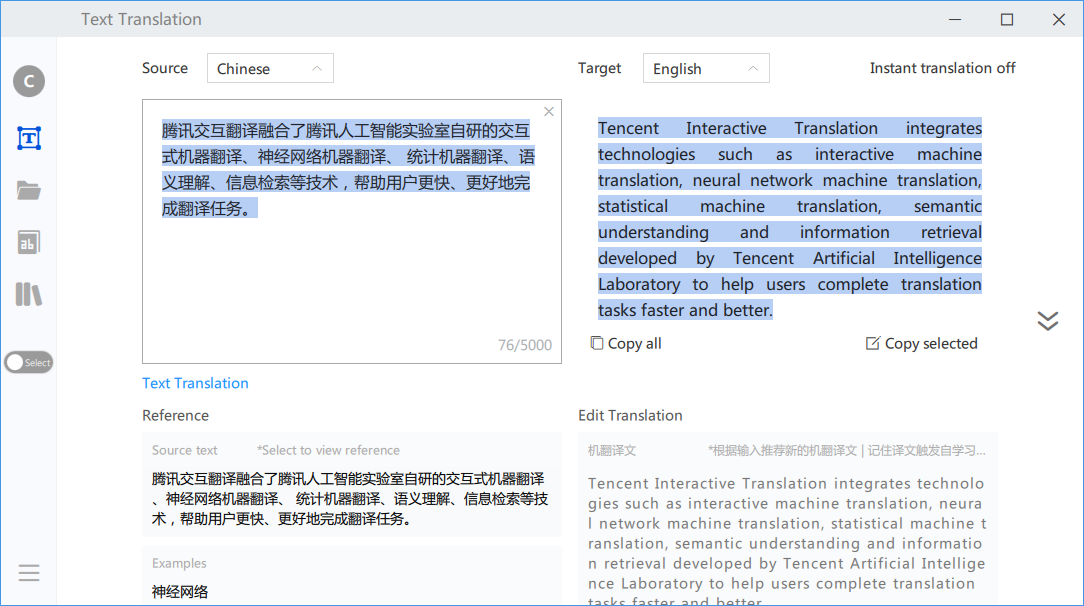Image resolution: width=1084 pixels, height=606 pixels.
Task: Click the '*Select to view reference' hint
Action: tap(328, 451)
